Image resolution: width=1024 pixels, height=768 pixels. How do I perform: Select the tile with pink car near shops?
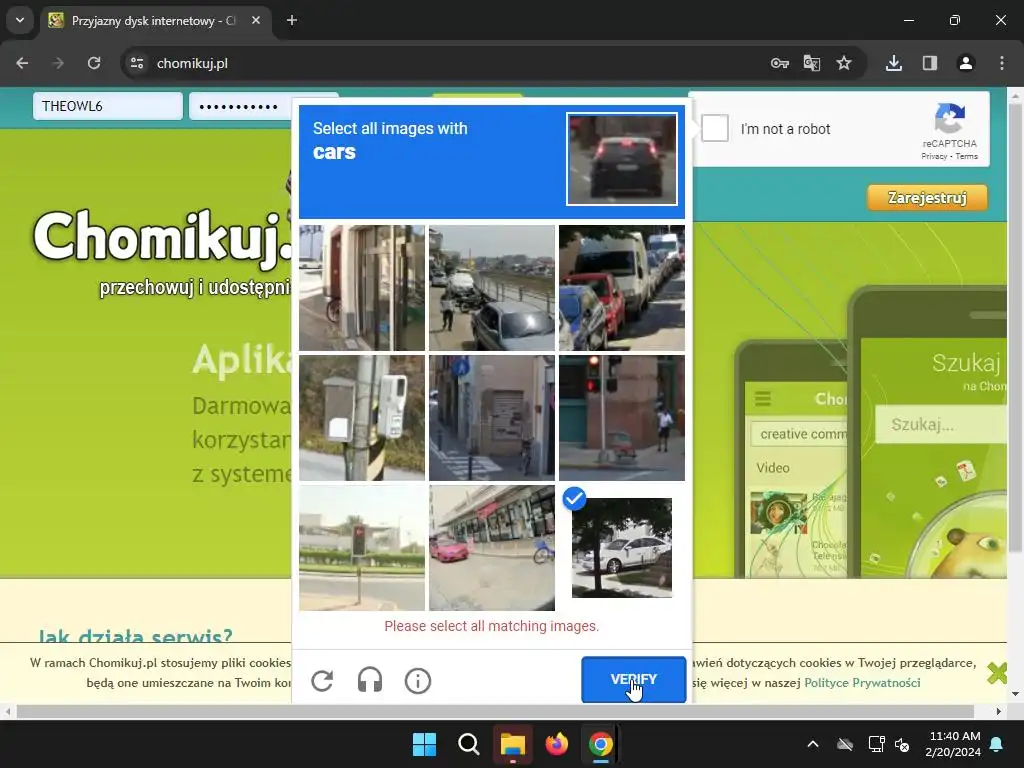point(492,548)
